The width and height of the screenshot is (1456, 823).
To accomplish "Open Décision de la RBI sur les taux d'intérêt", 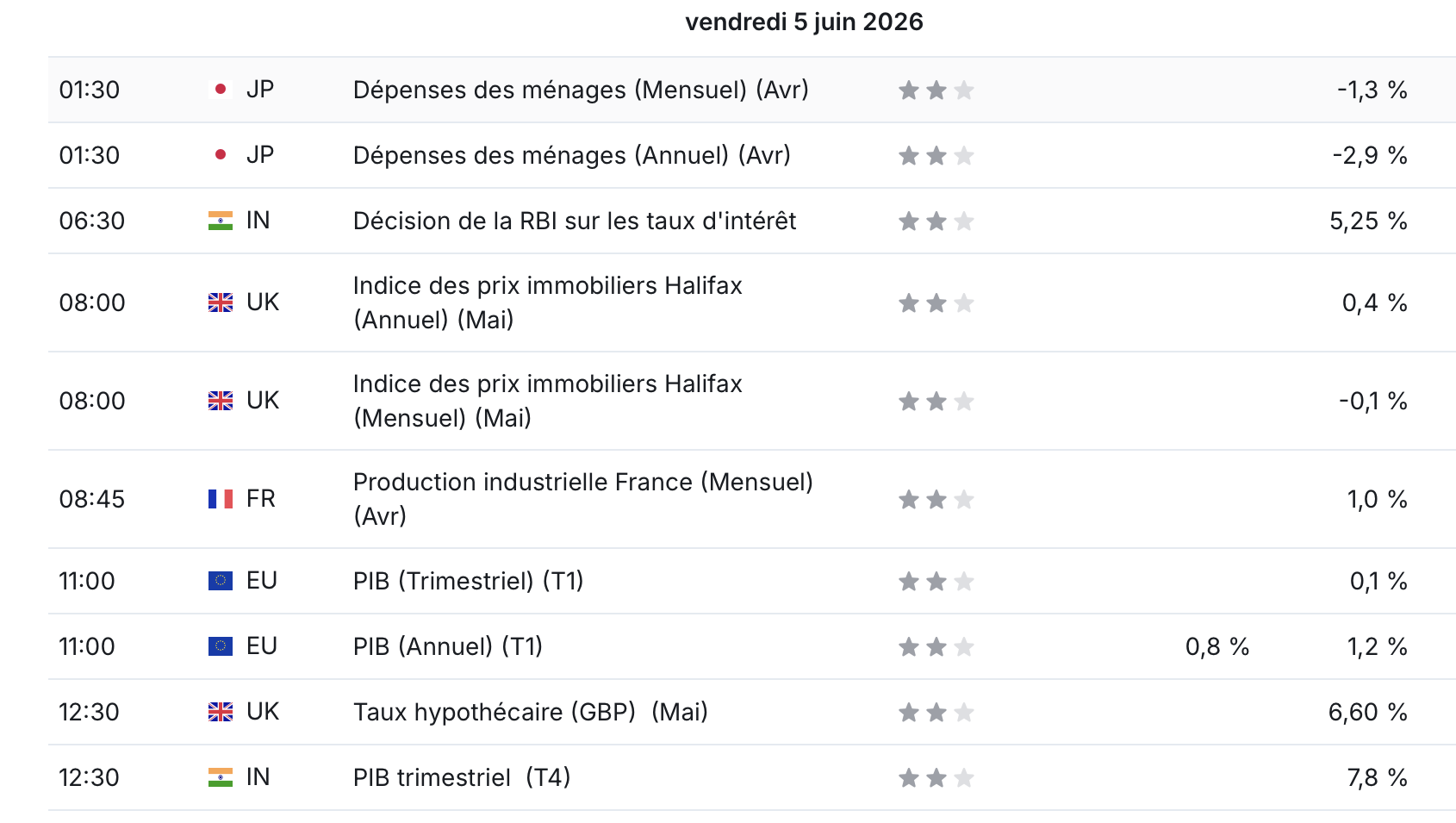I will tap(575, 221).
